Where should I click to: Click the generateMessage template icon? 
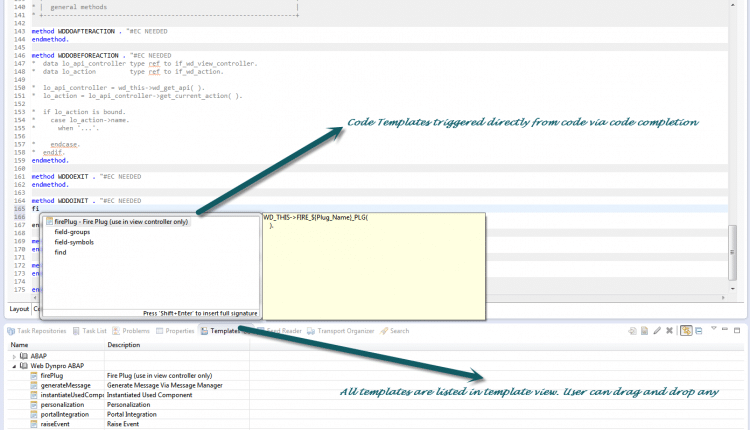[33, 386]
